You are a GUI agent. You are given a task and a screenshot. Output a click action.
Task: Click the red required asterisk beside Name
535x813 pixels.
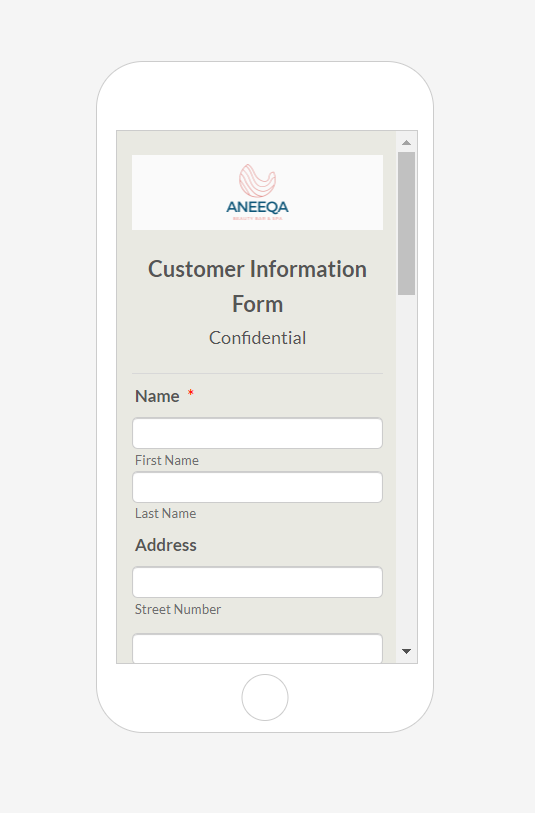point(190,394)
